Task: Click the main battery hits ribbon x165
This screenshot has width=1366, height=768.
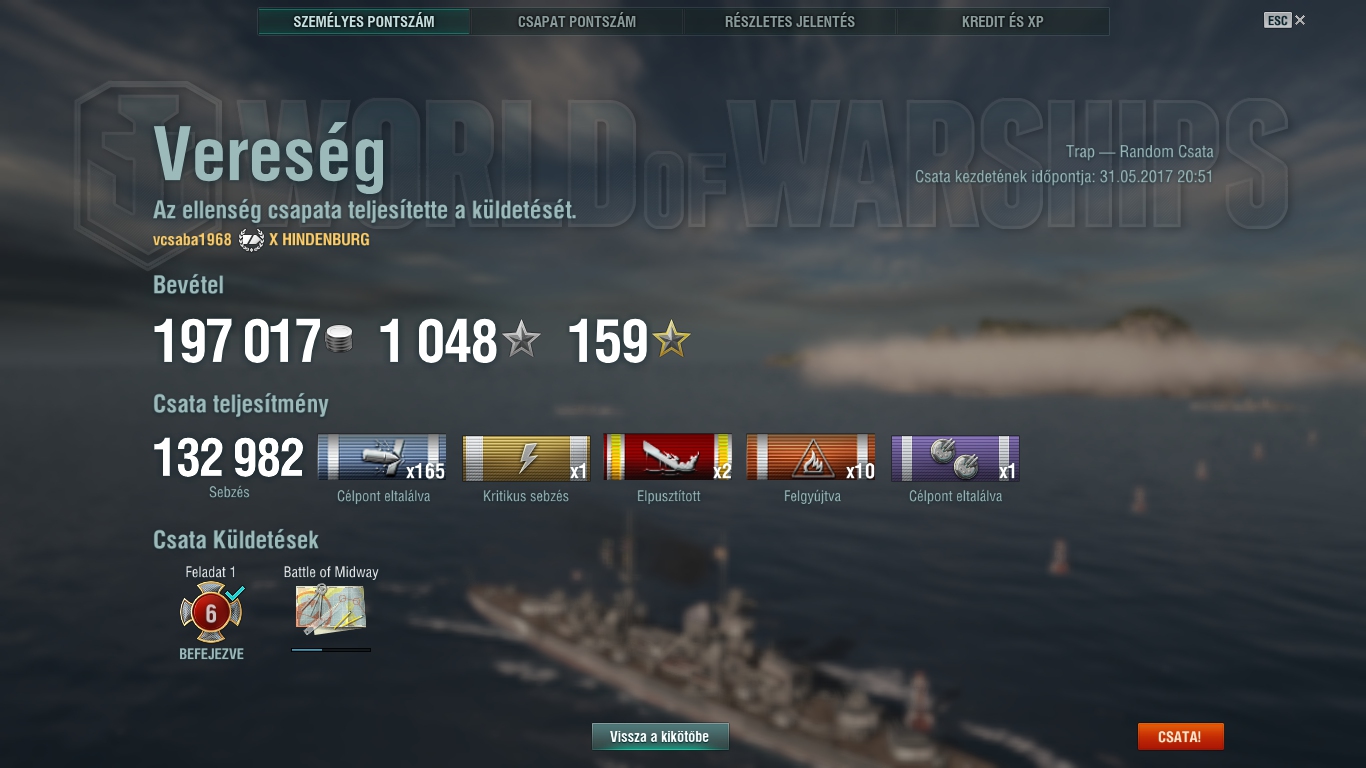Action: coord(382,458)
